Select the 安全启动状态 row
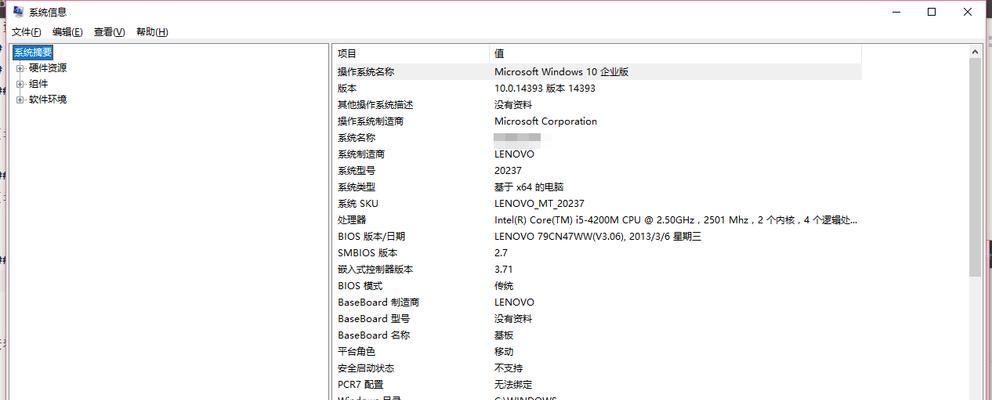The width and height of the screenshot is (992, 400). point(597,368)
